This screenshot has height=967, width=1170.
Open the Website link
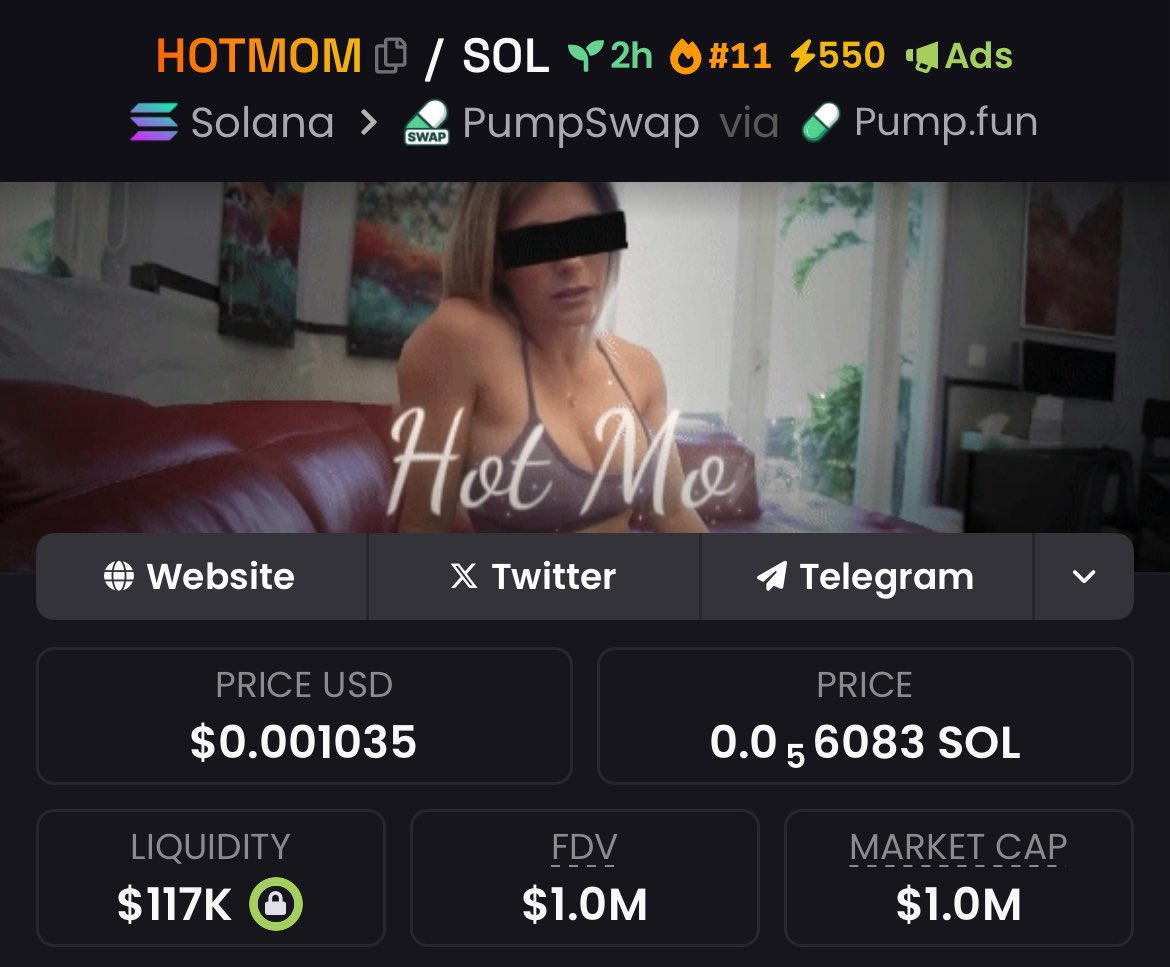pos(201,576)
